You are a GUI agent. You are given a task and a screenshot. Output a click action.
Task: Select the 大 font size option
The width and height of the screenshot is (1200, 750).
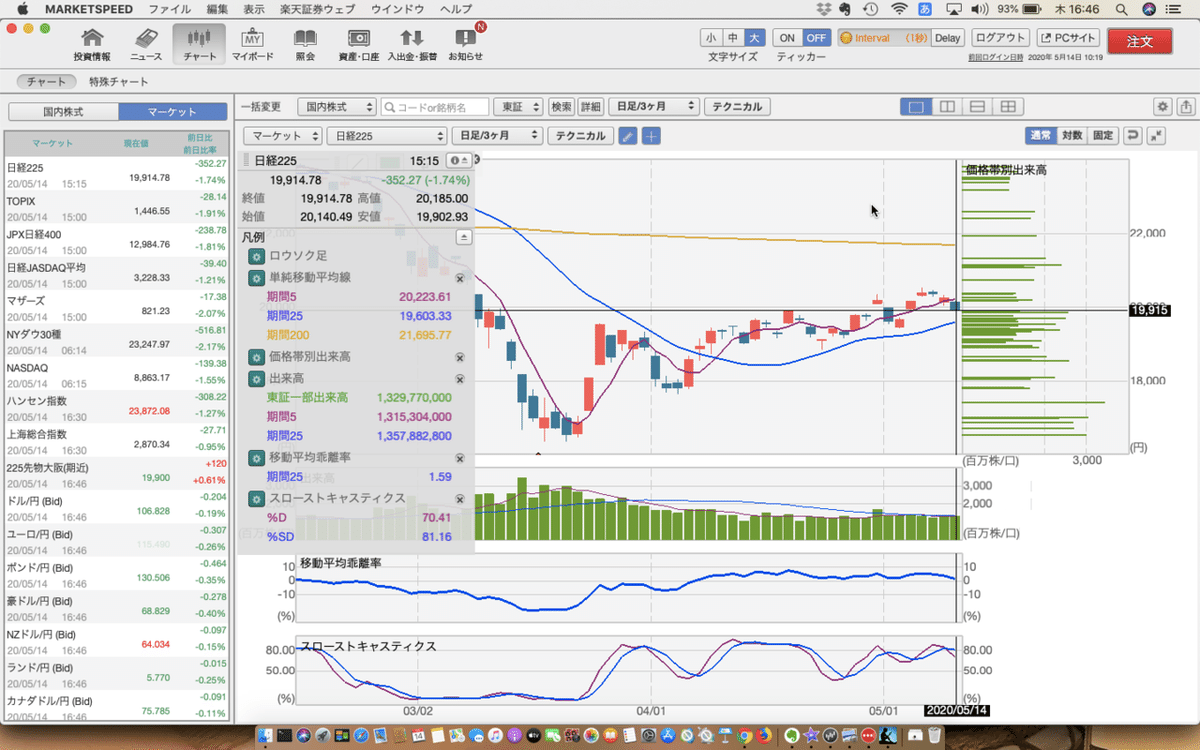click(756, 35)
